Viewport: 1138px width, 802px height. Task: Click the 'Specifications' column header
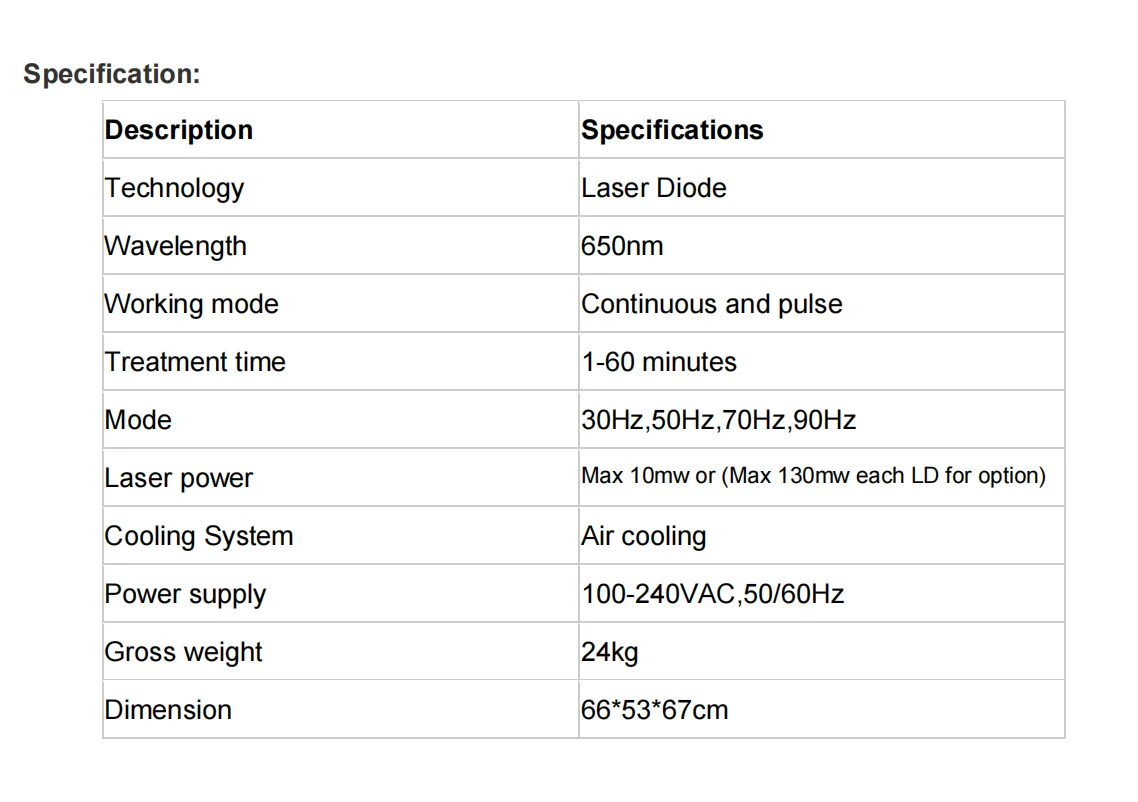[672, 130]
